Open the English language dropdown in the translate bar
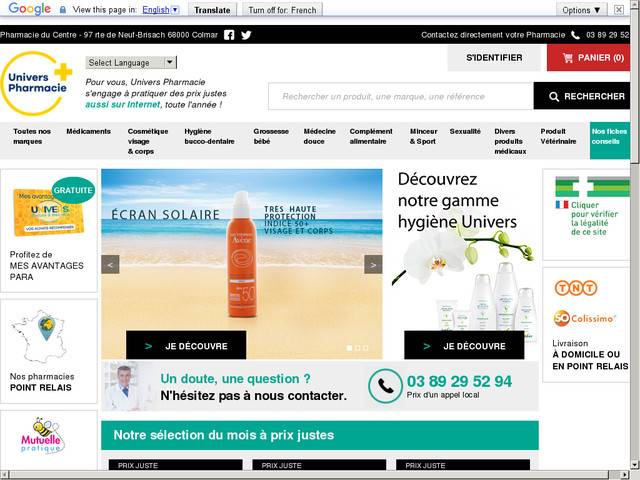 [x=175, y=10]
